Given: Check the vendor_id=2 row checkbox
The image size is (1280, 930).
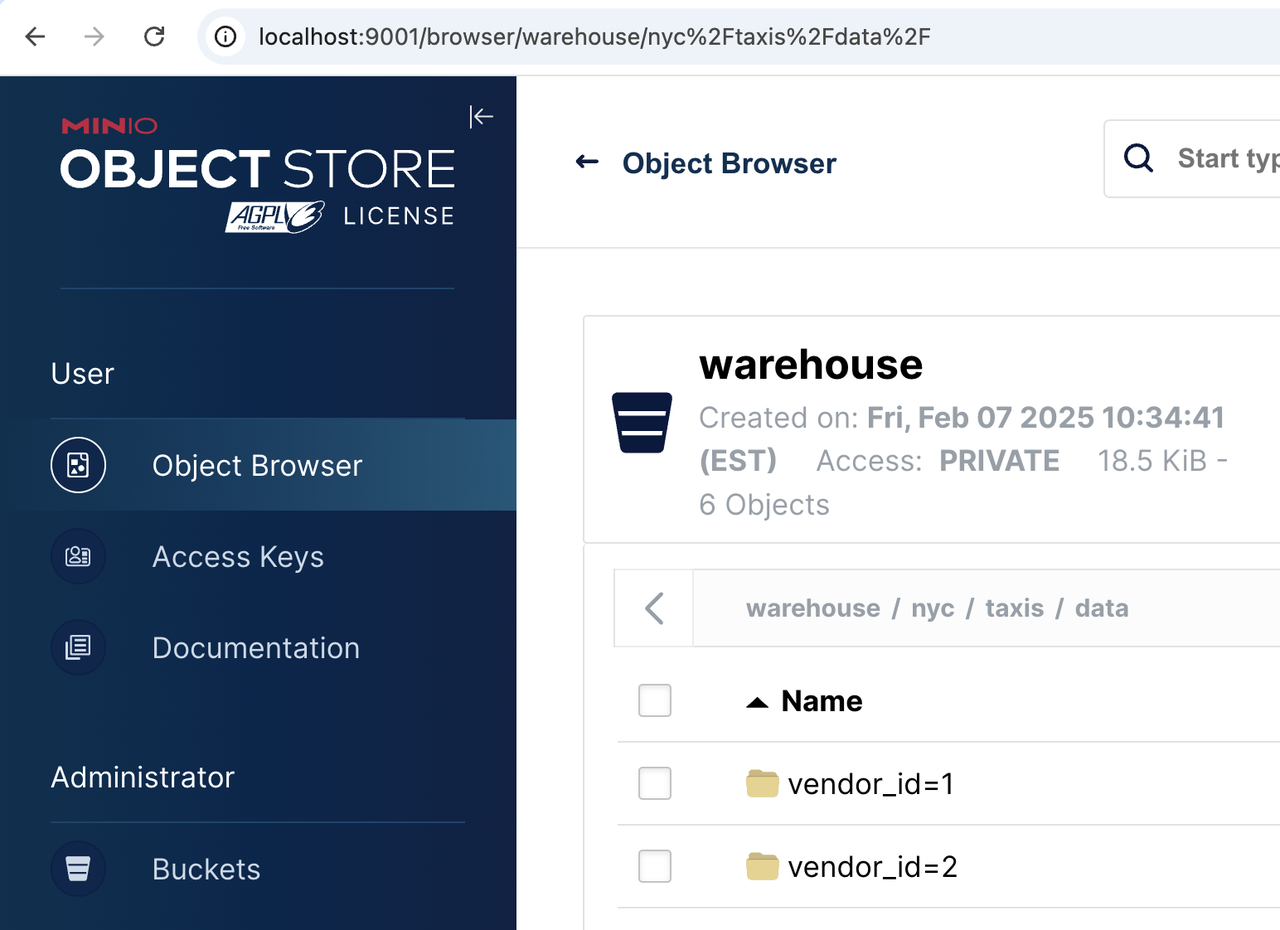Looking at the screenshot, I should click(x=655, y=866).
